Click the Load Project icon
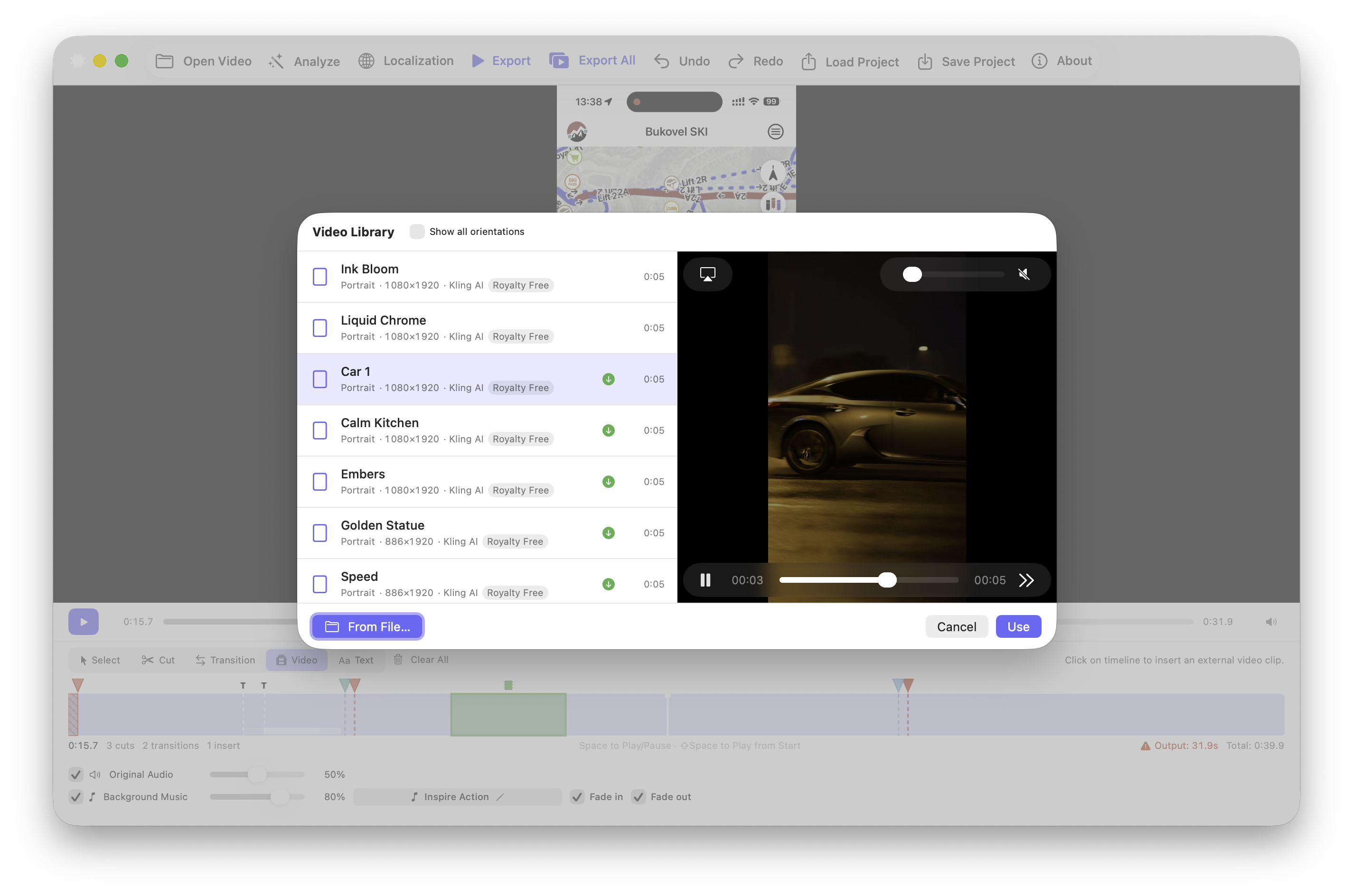1353x896 pixels. coord(808,61)
